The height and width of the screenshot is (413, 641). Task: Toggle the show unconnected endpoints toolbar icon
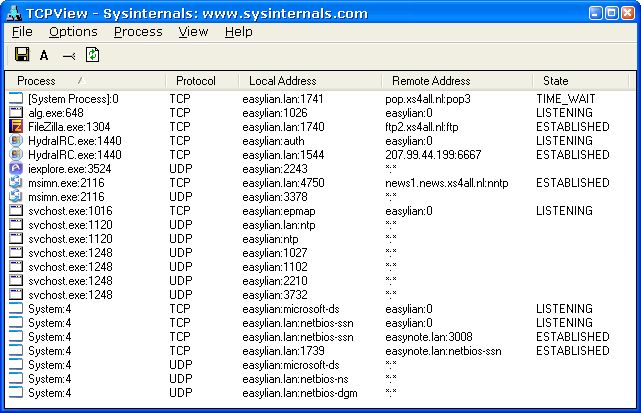(69, 56)
